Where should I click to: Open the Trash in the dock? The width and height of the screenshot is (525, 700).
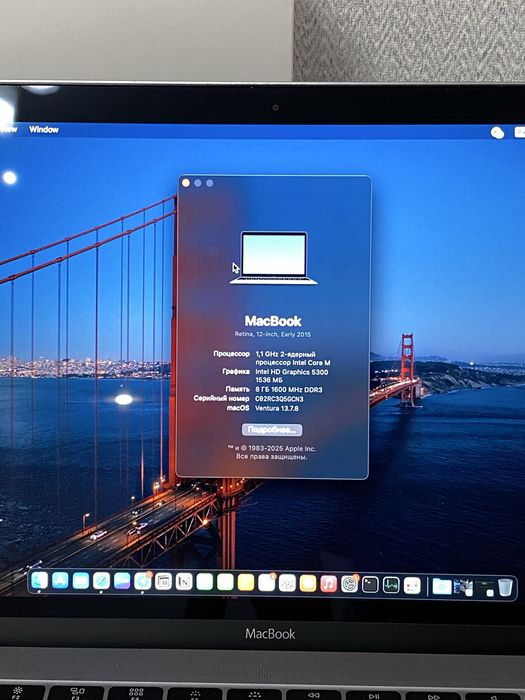click(505, 588)
